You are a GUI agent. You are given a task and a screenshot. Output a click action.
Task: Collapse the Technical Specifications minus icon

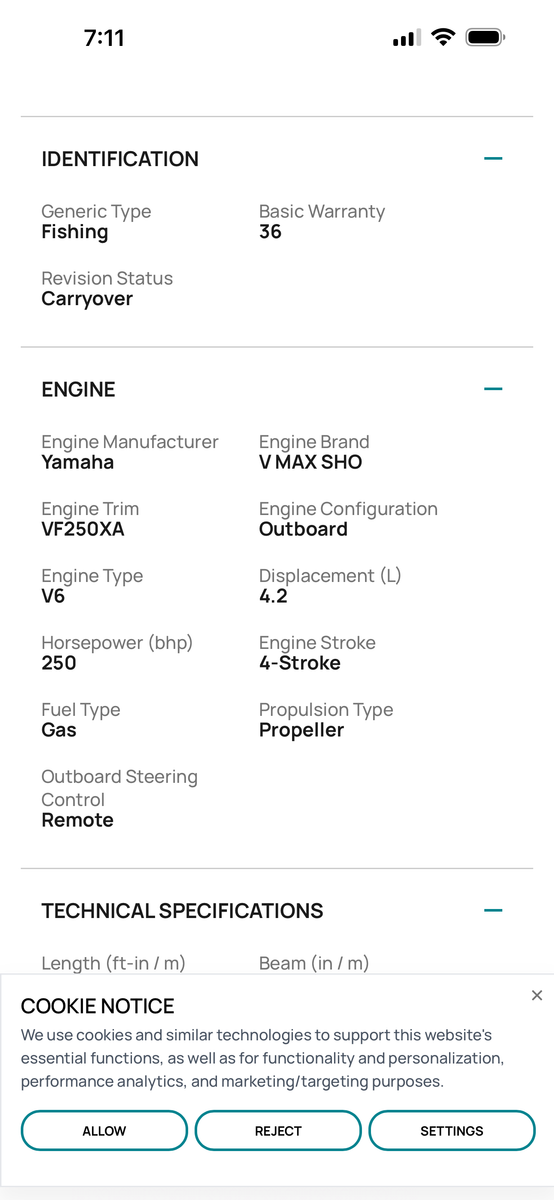[493, 910]
